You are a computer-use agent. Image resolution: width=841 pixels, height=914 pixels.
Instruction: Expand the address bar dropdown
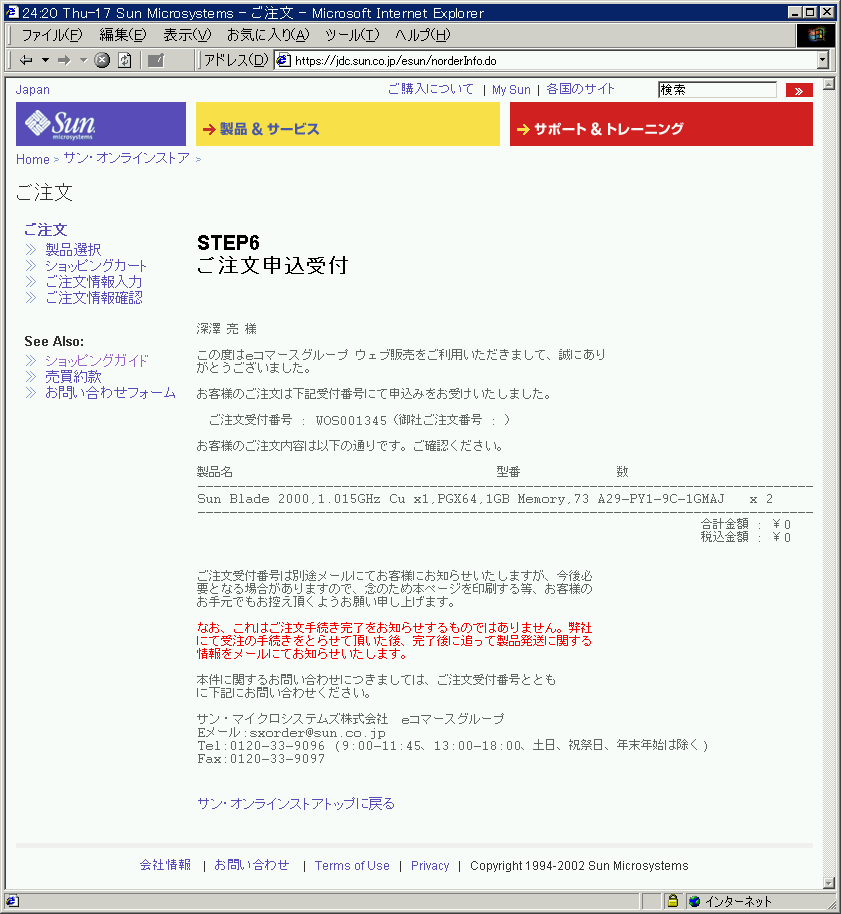pos(822,60)
